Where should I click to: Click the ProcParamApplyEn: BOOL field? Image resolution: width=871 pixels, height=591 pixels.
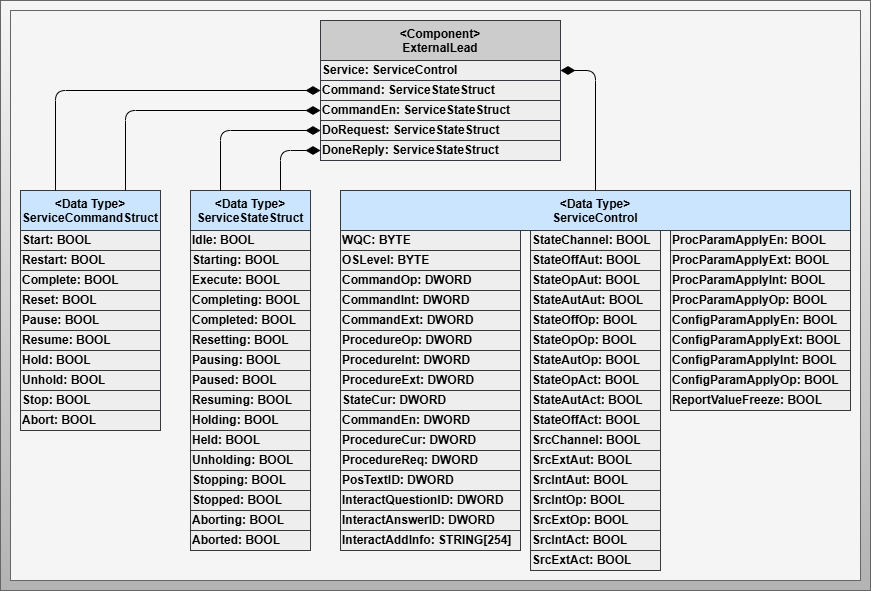(x=760, y=240)
